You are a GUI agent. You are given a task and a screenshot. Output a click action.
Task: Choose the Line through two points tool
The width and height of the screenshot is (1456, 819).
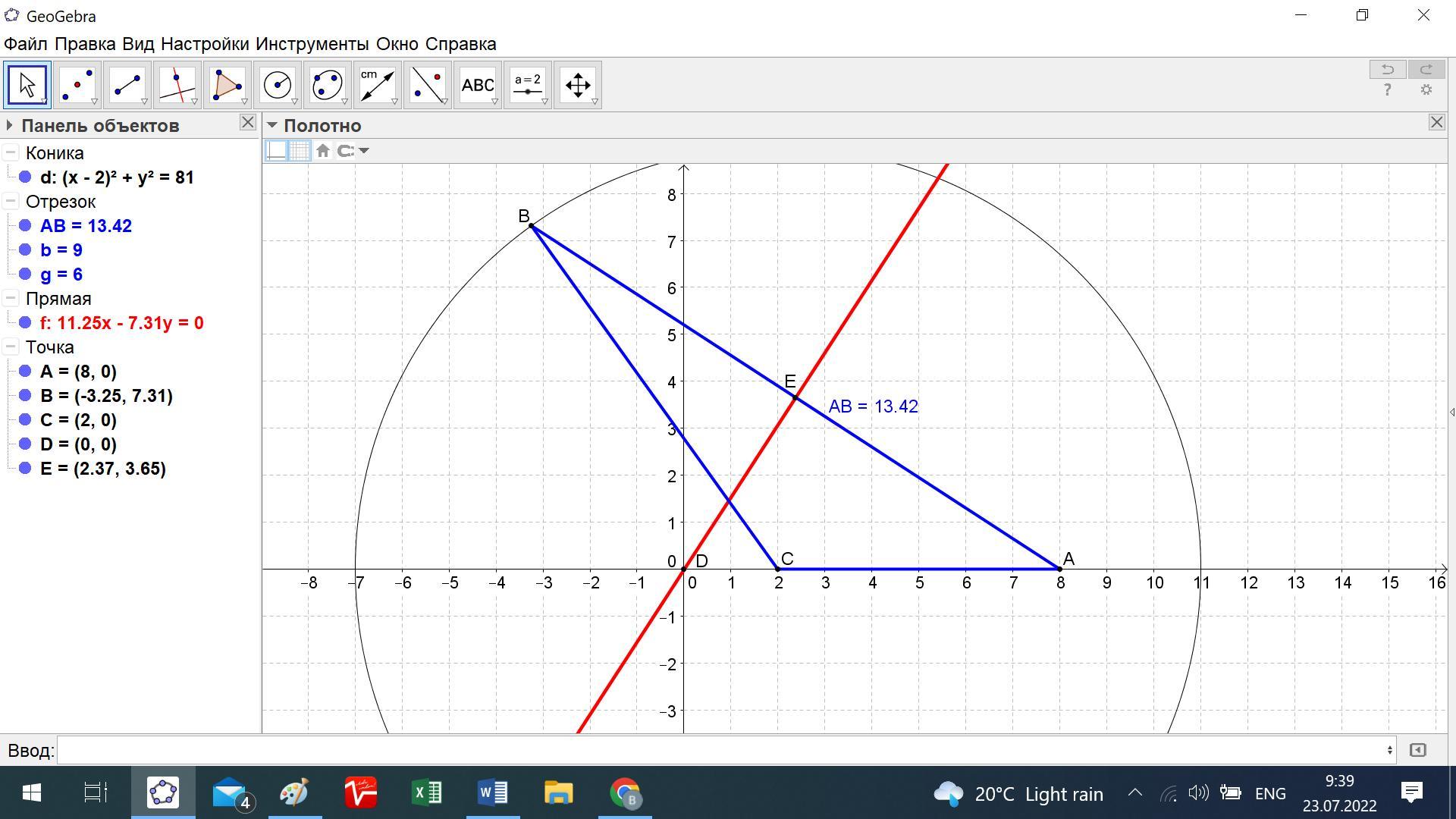pos(127,85)
